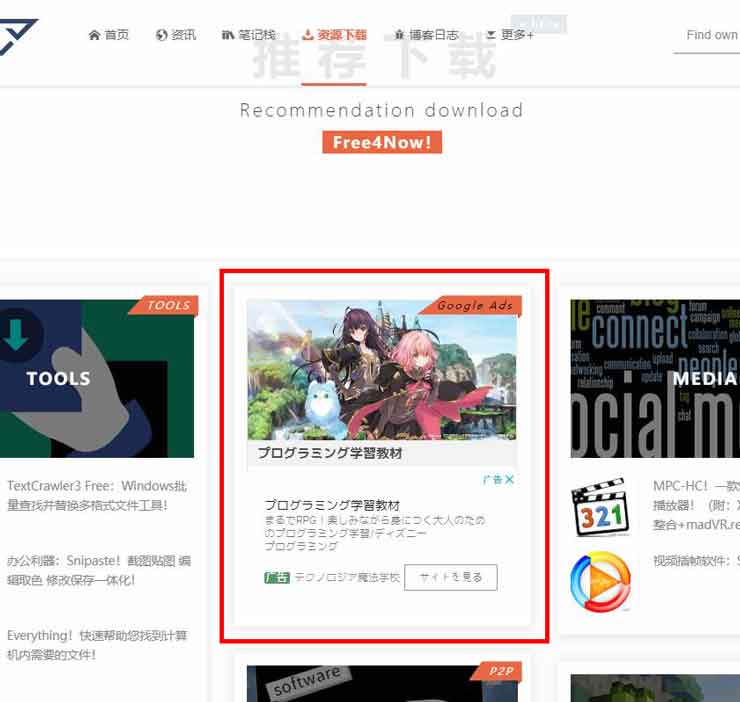Screen dimensions: 740x702
Task: Click the MPC-HC 321 clapperboard icon
Action: point(600,507)
